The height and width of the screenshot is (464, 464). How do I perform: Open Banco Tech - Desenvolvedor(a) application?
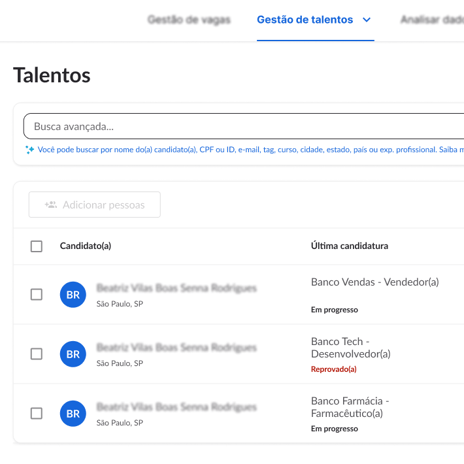pyautogui.click(x=351, y=348)
